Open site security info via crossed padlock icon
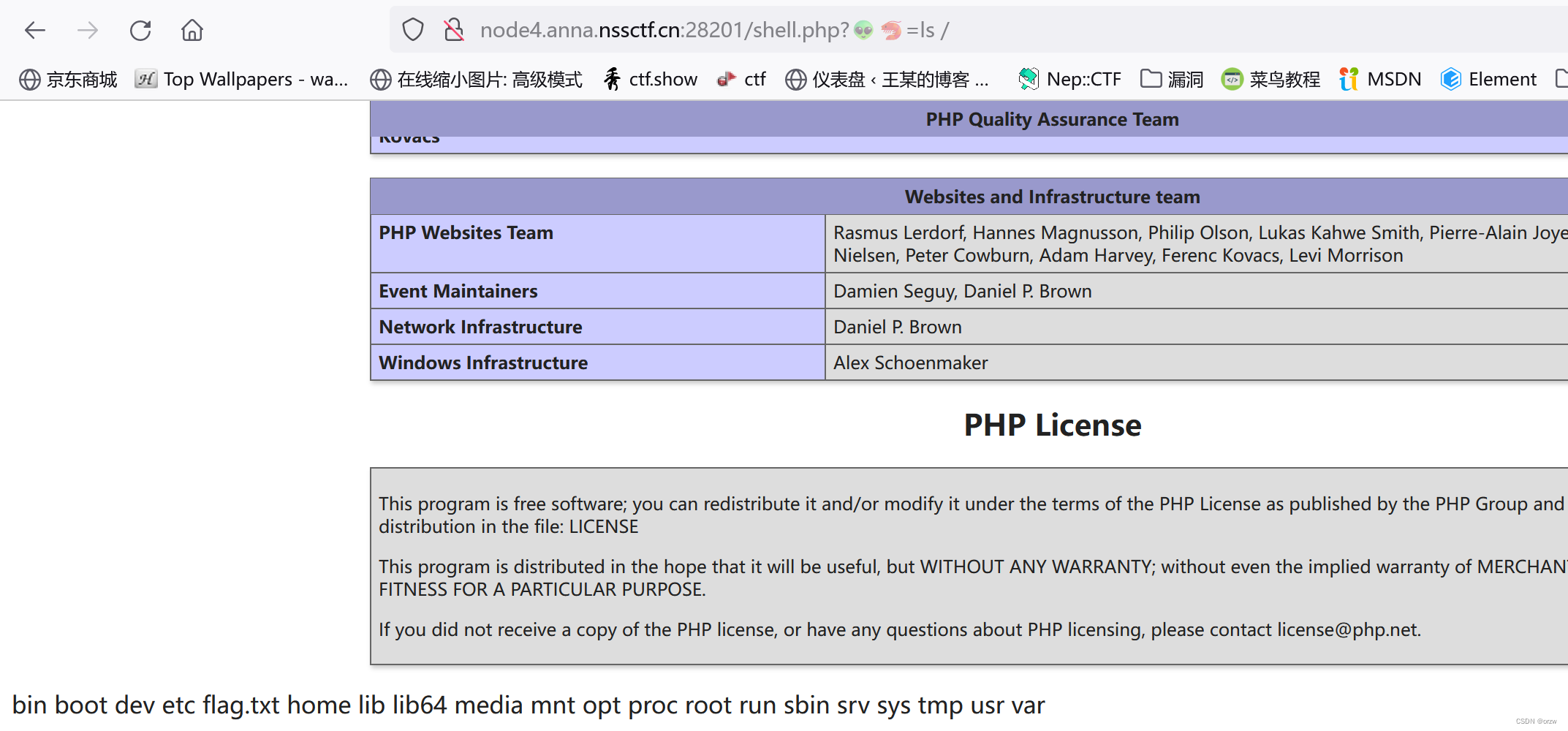This screenshot has width=1568, height=731. (x=453, y=30)
